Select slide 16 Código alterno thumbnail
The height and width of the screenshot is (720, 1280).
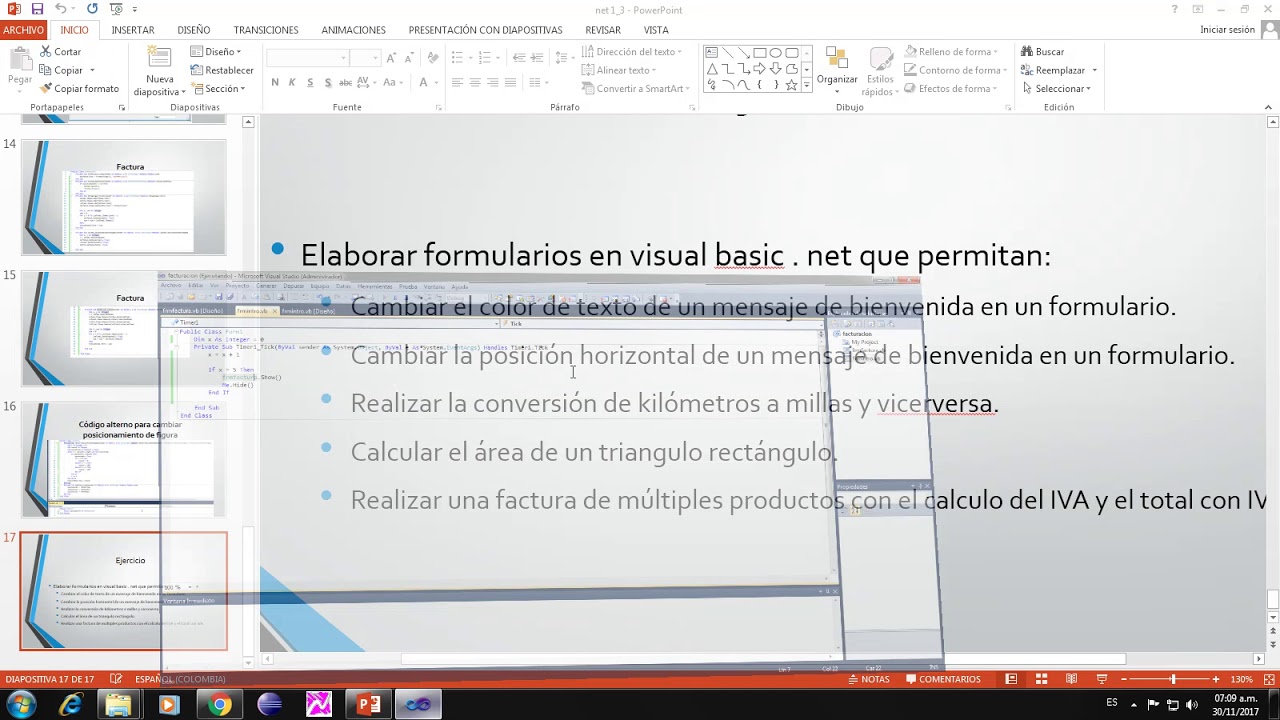124,460
